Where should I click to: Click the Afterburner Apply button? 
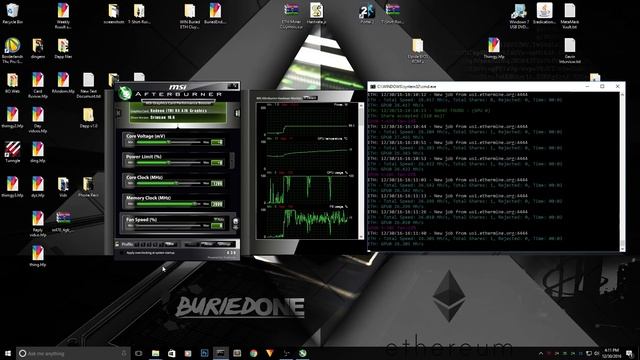[x=191, y=244]
